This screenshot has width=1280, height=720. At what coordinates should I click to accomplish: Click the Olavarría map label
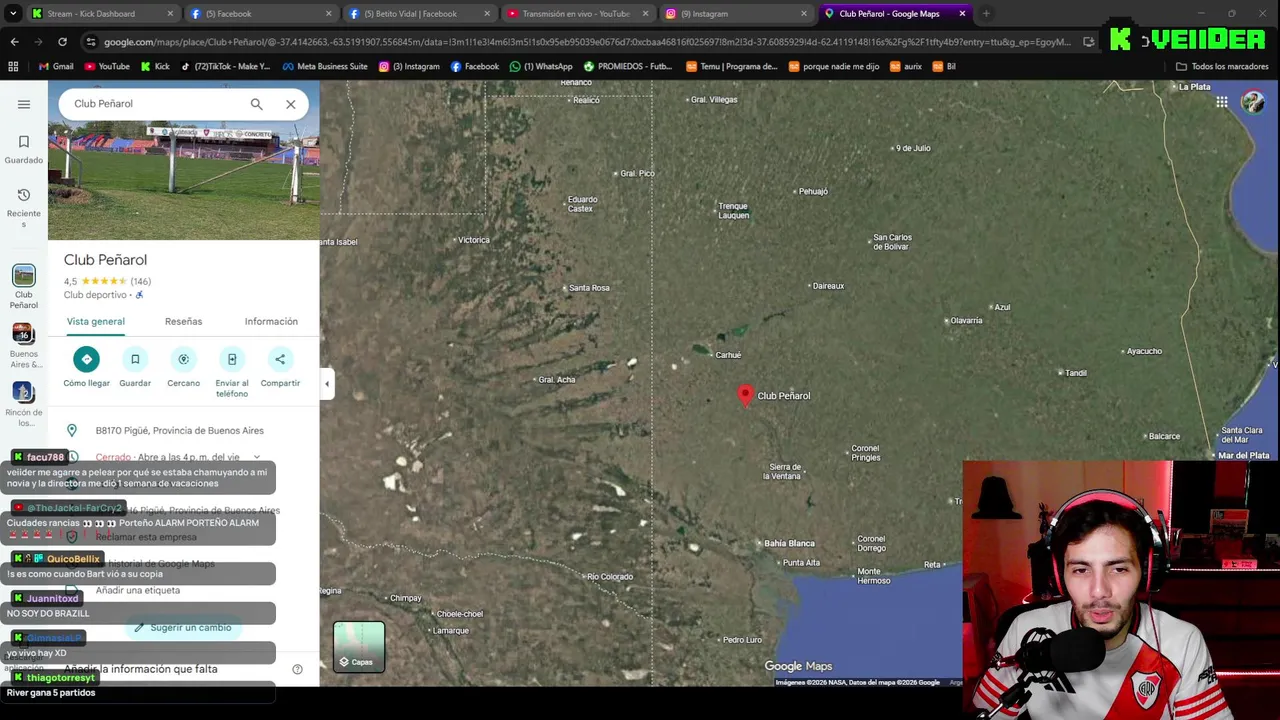pos(966,320)
